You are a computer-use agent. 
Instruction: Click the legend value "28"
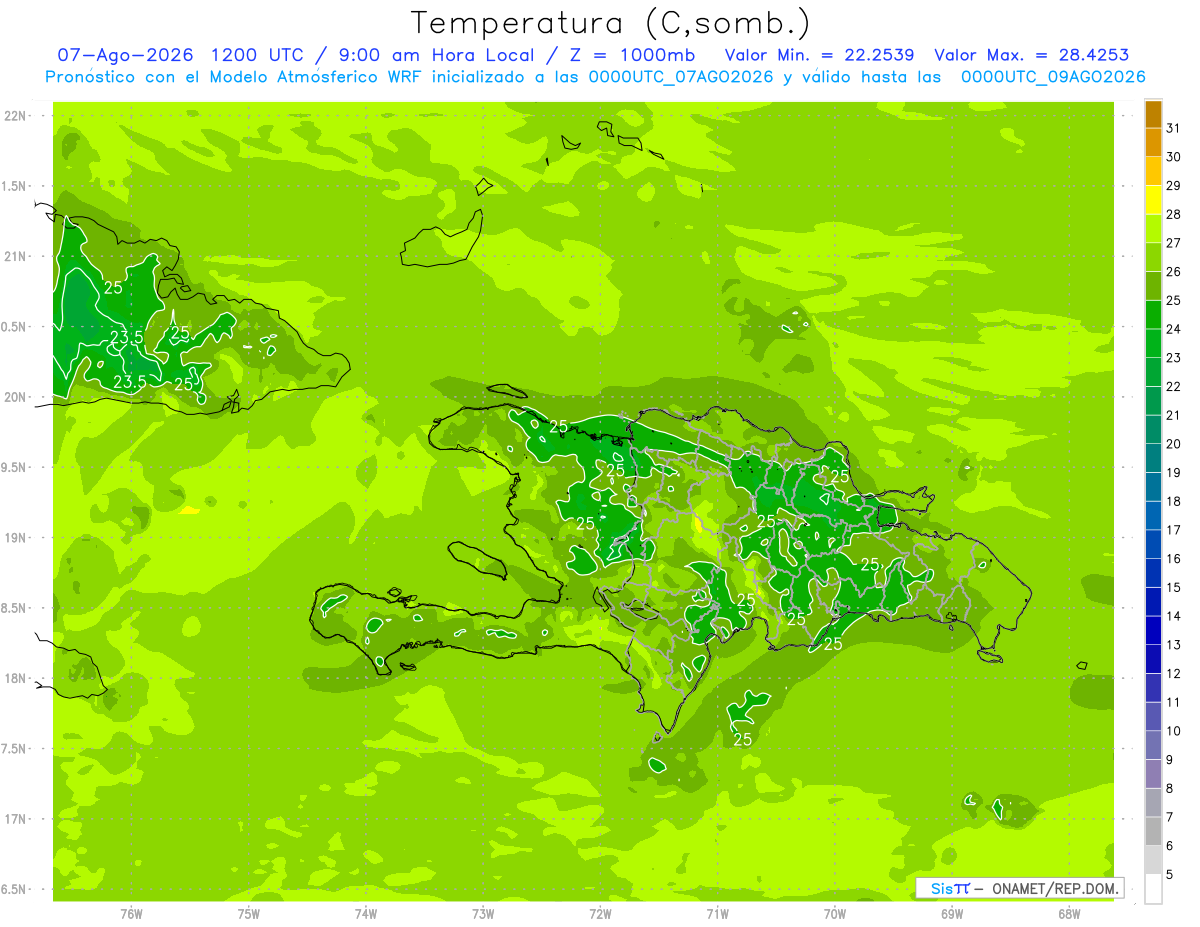(x=1174, y=214)
